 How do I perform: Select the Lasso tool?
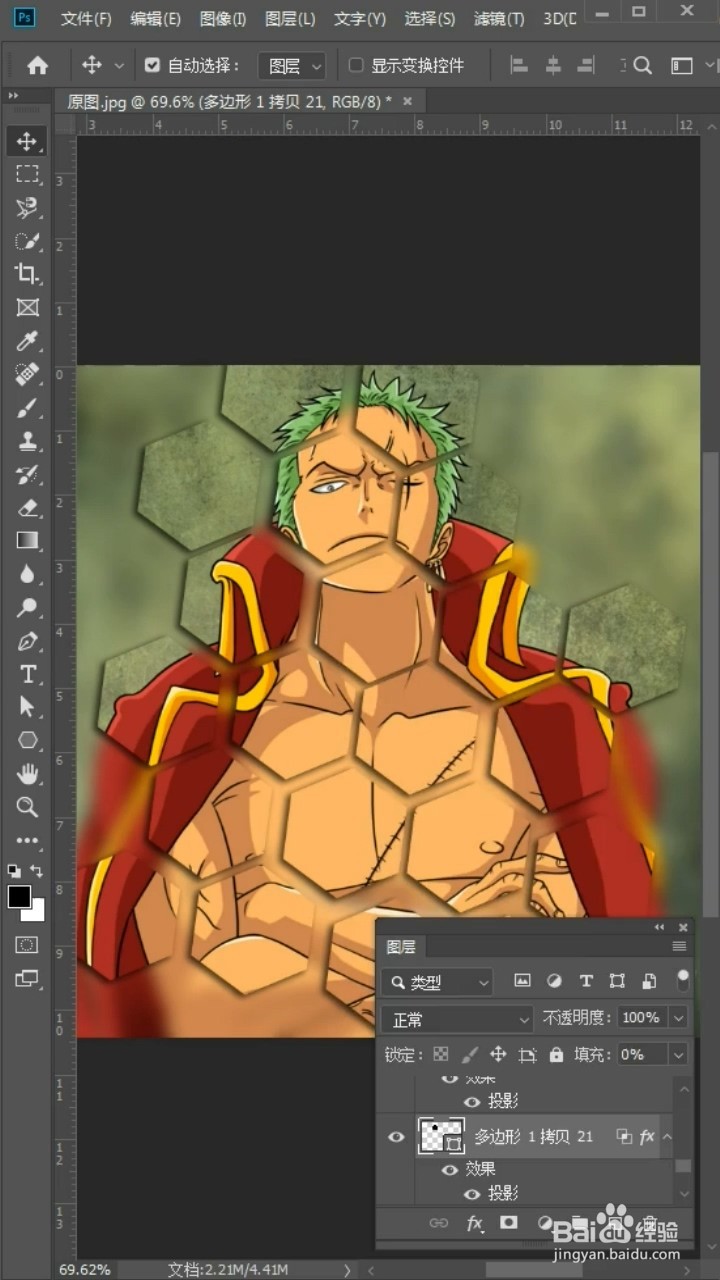pos(27,207)
